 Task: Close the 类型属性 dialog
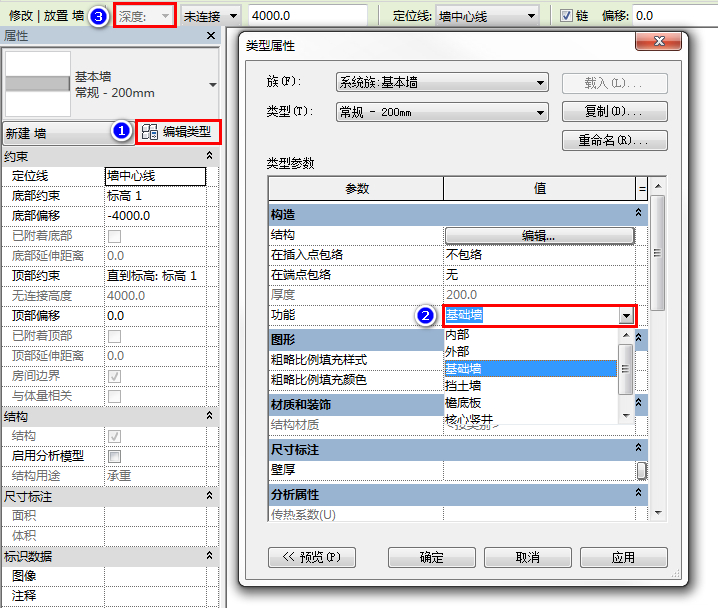click(658, 41)
